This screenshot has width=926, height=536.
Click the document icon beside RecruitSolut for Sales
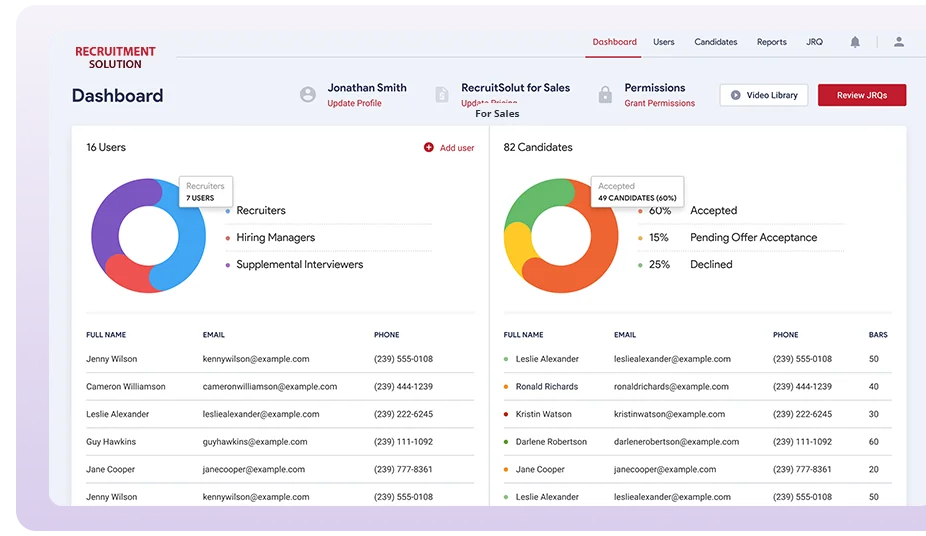pos(442,95)
